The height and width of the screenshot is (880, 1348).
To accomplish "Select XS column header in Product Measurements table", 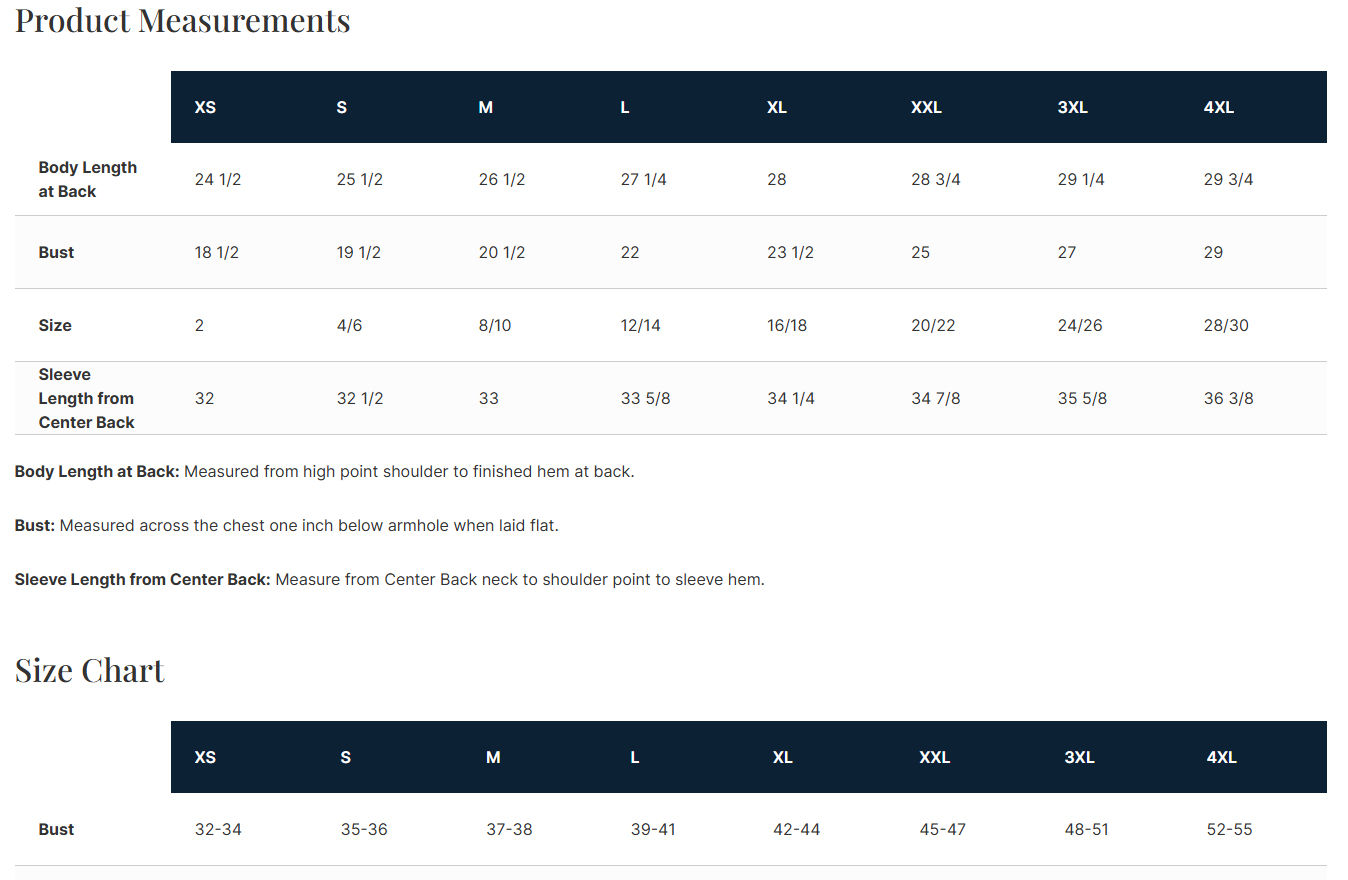I will 205,107.
